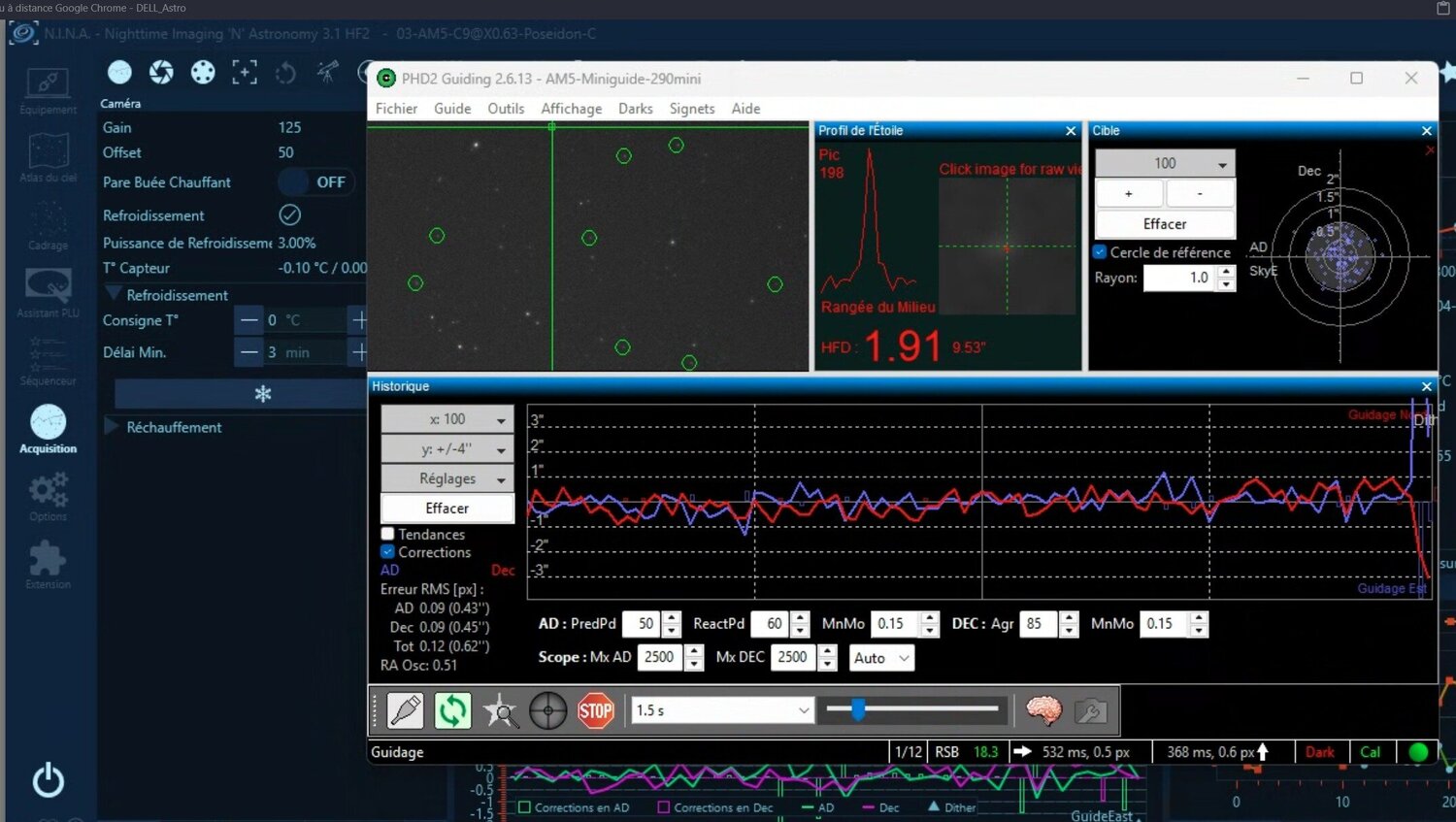Uncheck the Corrections checkbox

point(388,551)
